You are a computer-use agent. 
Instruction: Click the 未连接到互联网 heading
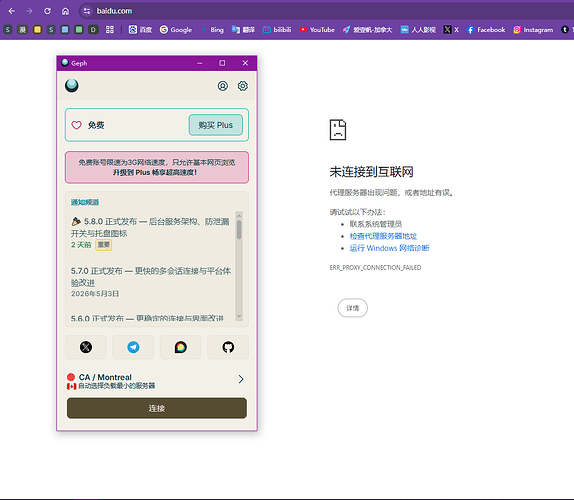(372, 172)
